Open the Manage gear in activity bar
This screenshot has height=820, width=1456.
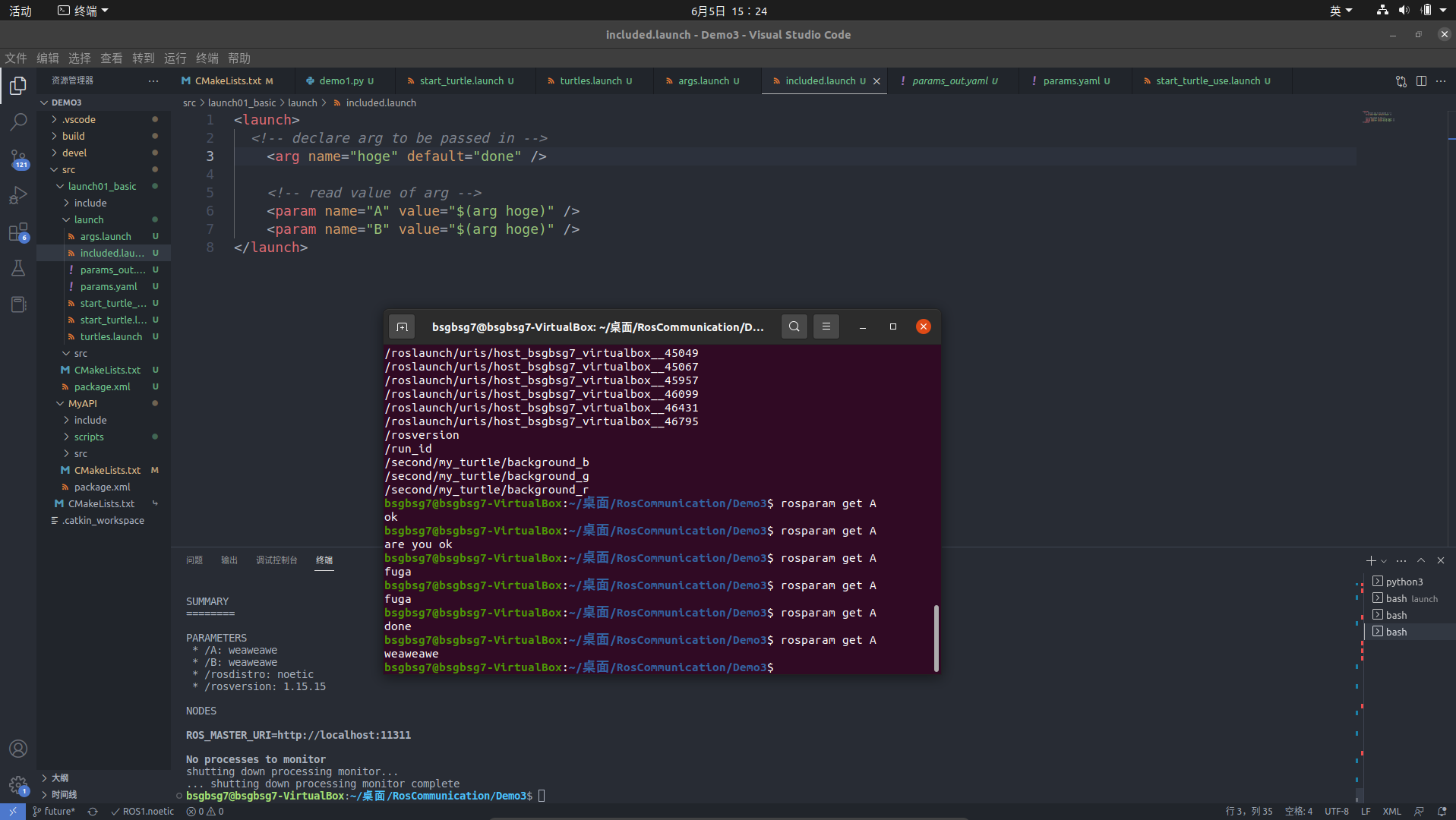point(18,785)
